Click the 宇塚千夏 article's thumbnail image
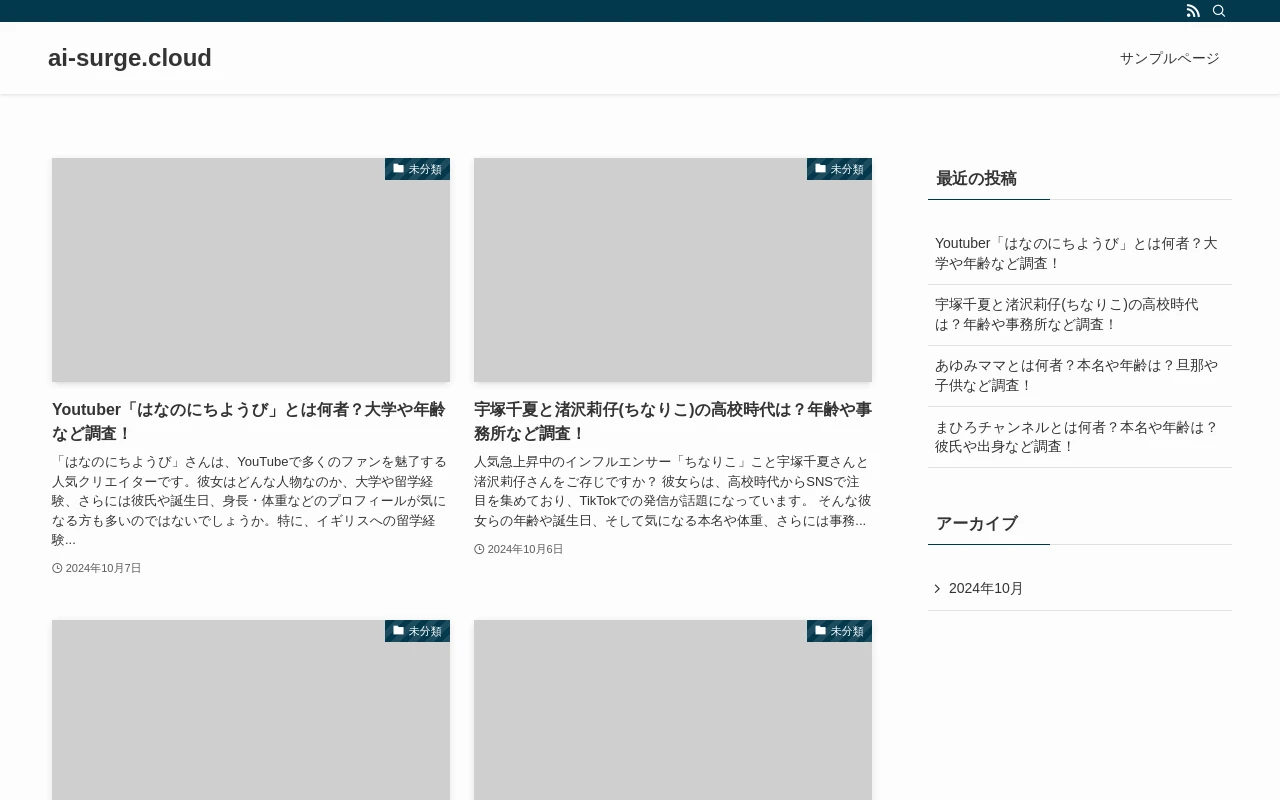The image size is (1280, 800). point(673,269)
